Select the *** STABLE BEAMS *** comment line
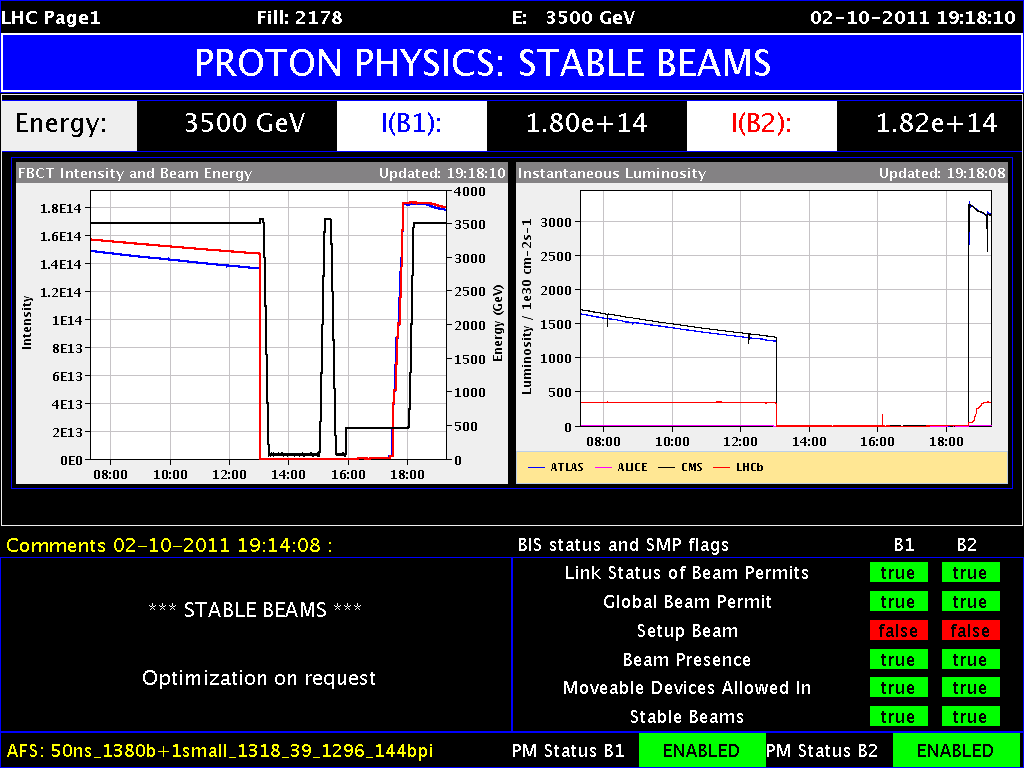The width and height of the screenshot is (1024, 768). tap(255, 609)
